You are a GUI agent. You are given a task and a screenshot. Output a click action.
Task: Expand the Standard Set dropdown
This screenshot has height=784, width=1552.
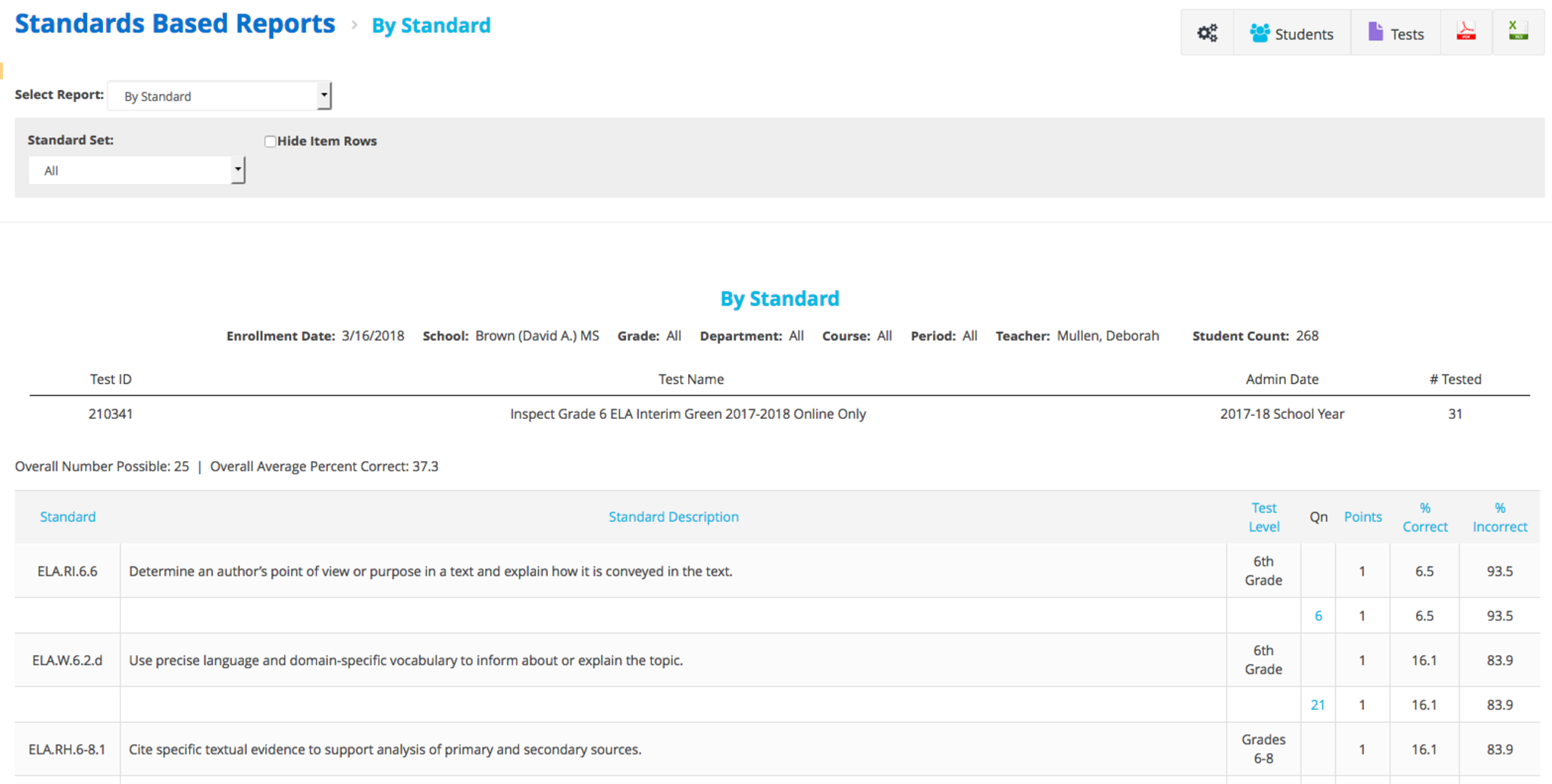point(136,170)
